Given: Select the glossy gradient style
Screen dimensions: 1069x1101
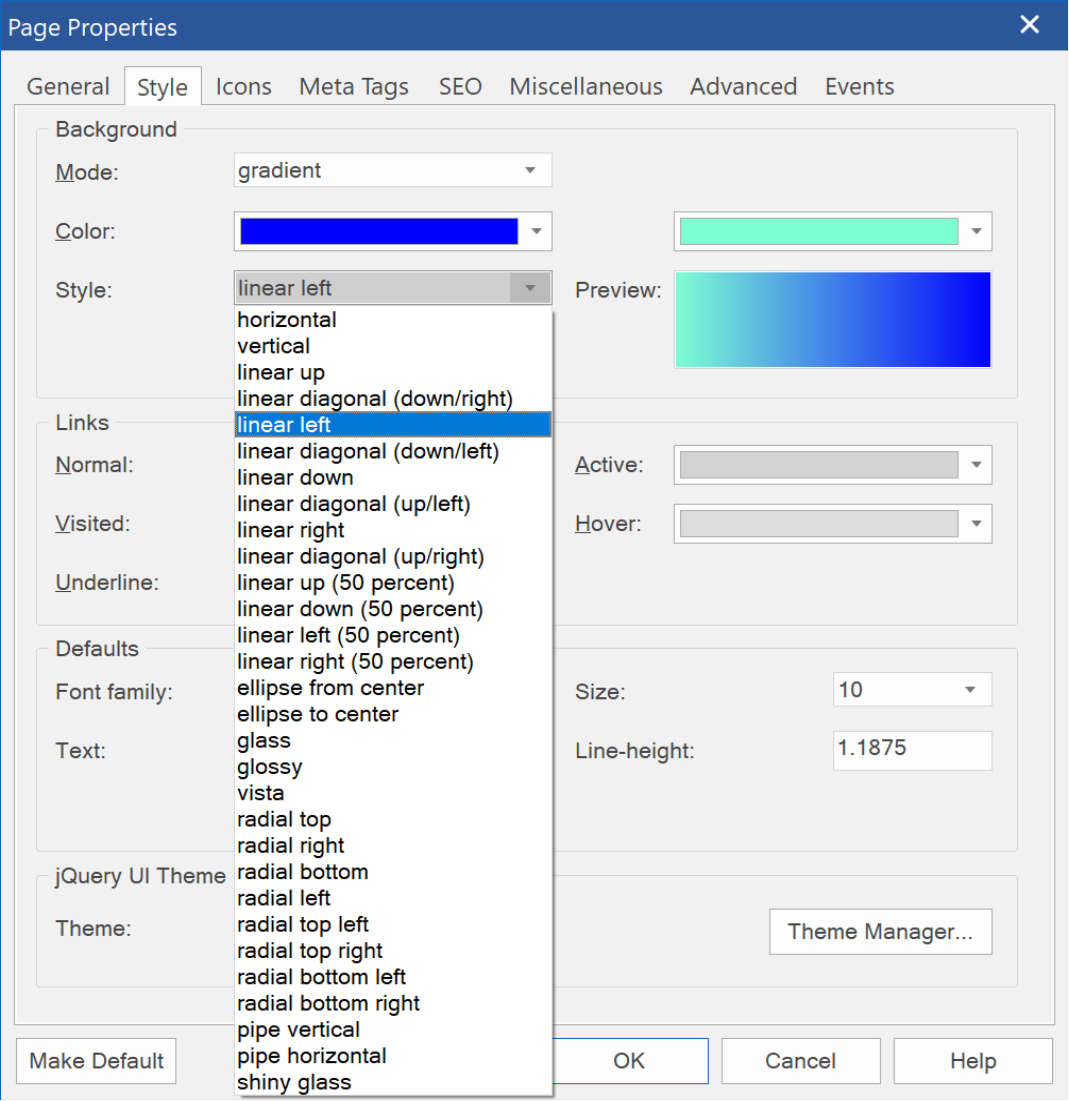Looking at the screenshot, I should point(393,767).
